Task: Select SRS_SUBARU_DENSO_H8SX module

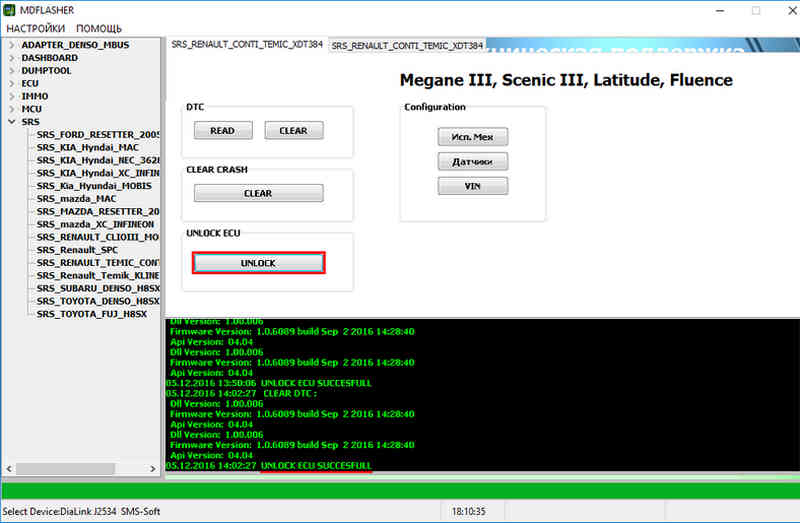Action: 98,288
